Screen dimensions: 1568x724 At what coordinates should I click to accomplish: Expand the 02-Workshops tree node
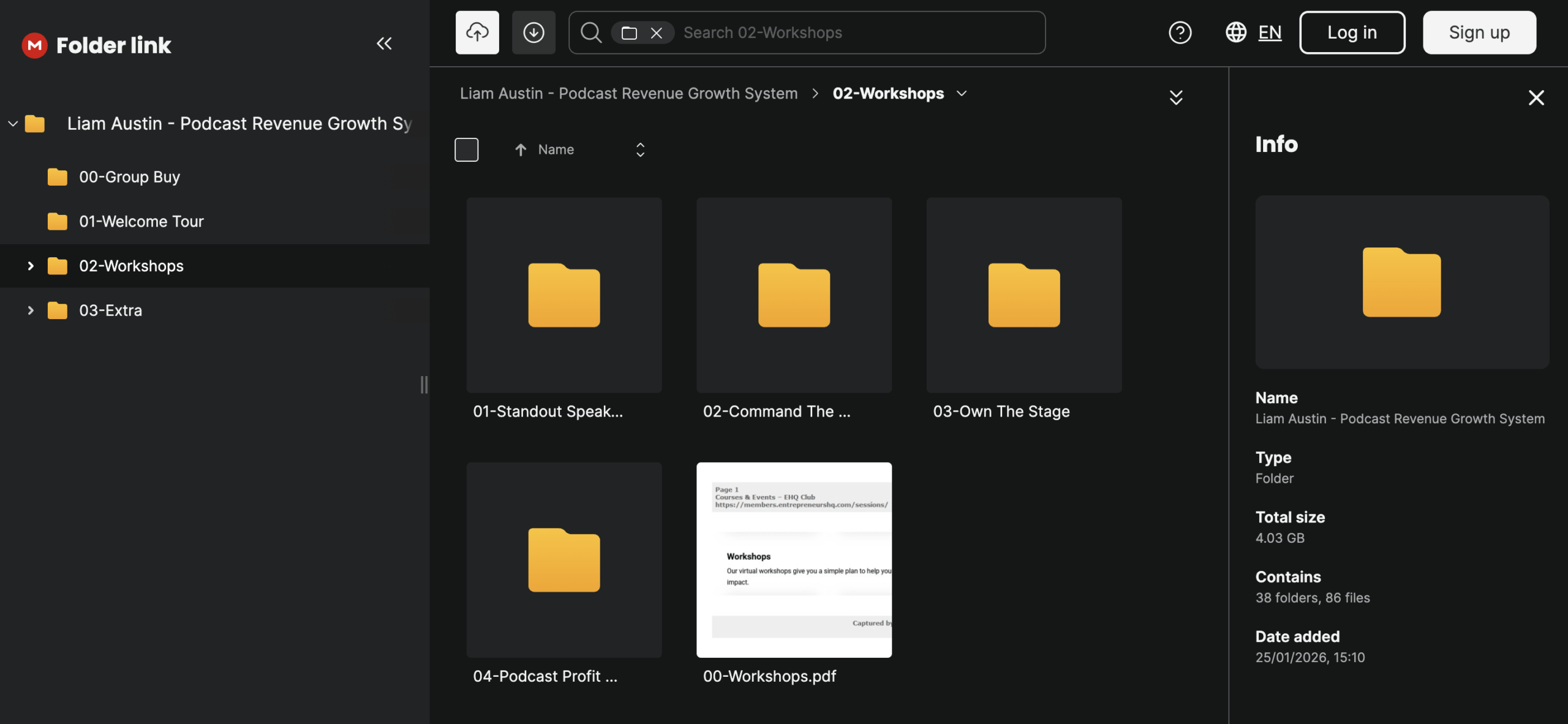[x=31, y=266]
